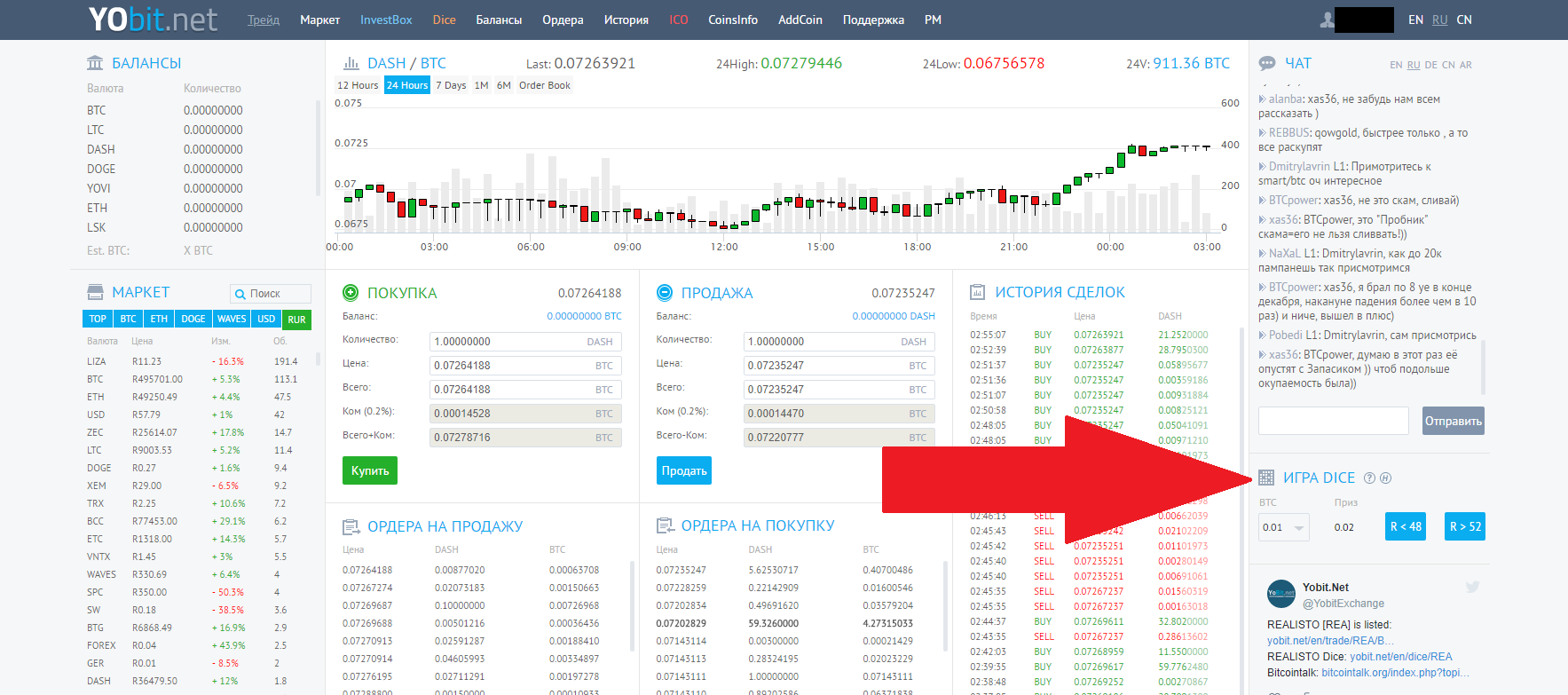
Task: Click the green plus Buy icon
Action: [x=351, y=292]
